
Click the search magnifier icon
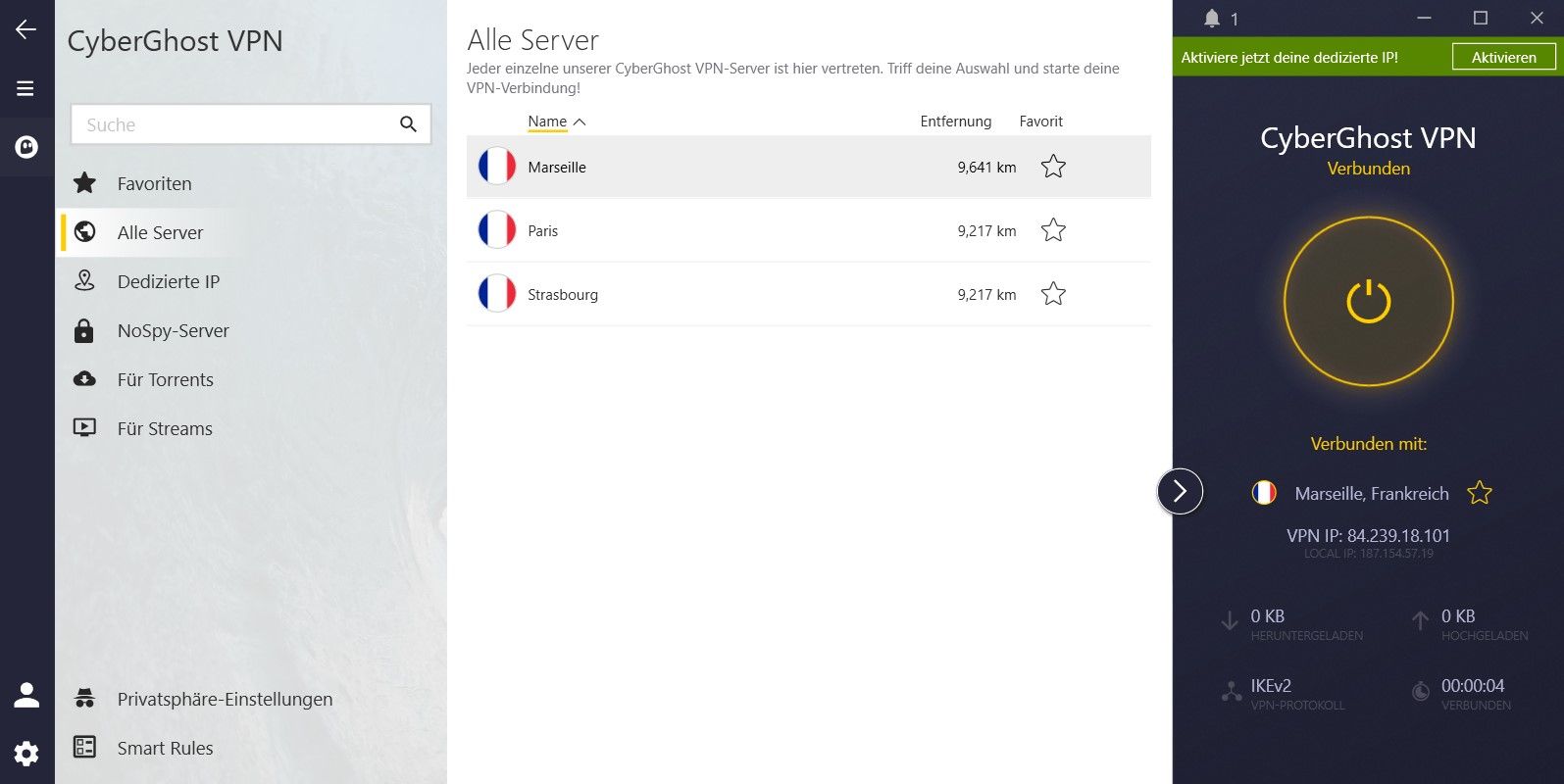point(408,124)
